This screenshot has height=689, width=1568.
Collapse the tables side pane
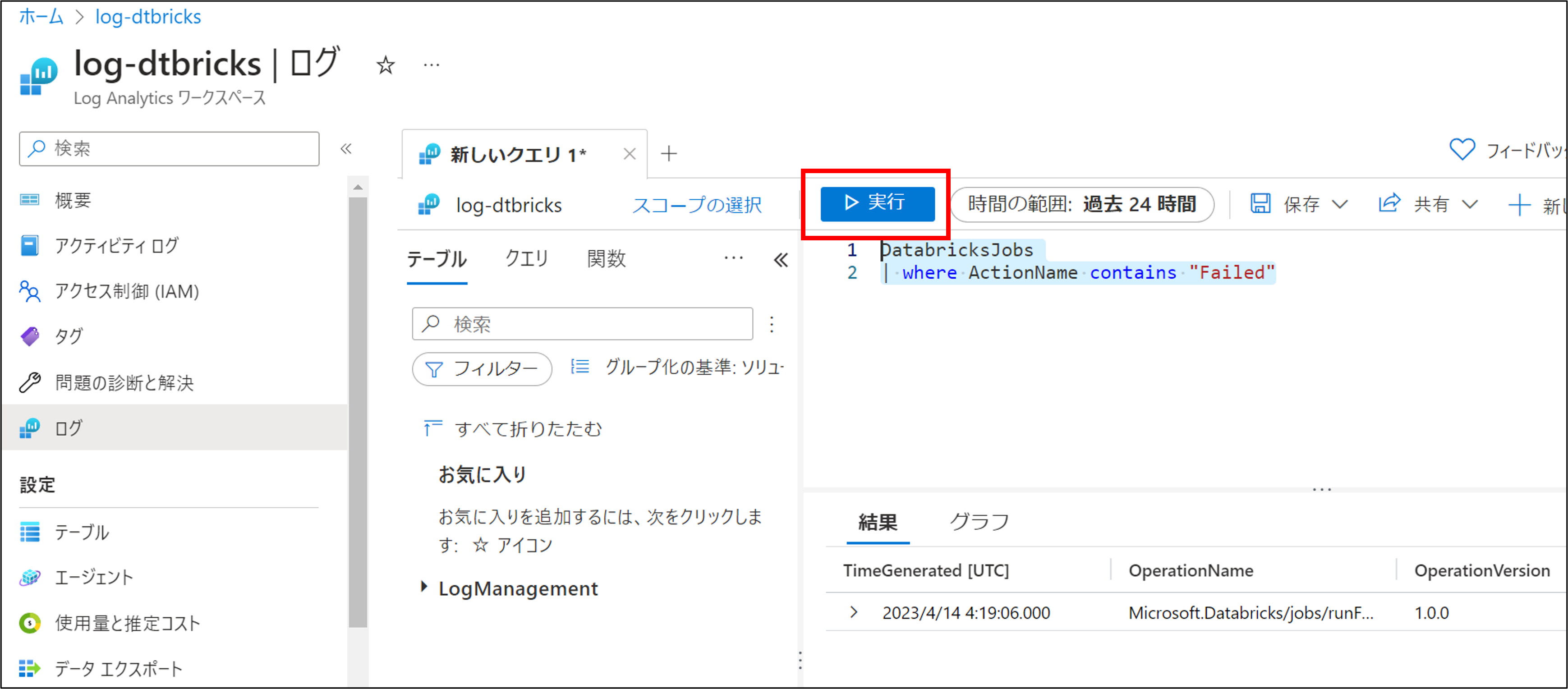pos(781,261)
